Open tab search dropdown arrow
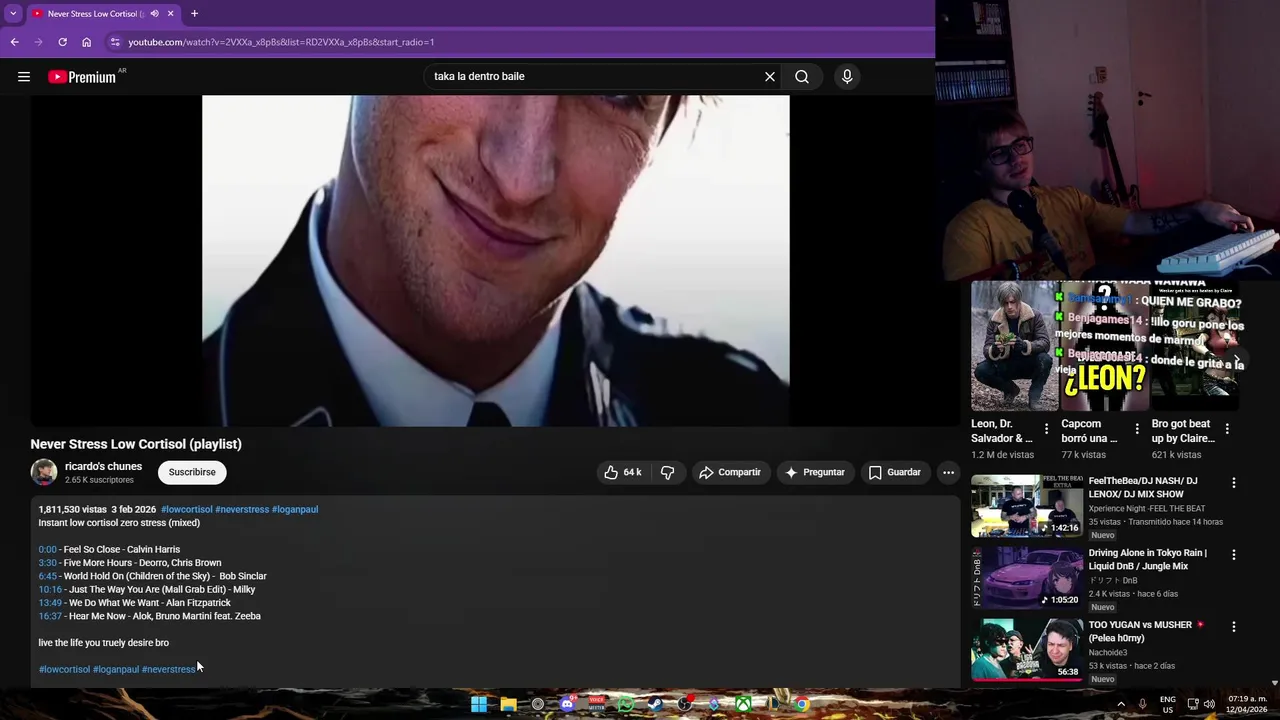Screen dimensions: 1280x720 click(x=13, y=14)
